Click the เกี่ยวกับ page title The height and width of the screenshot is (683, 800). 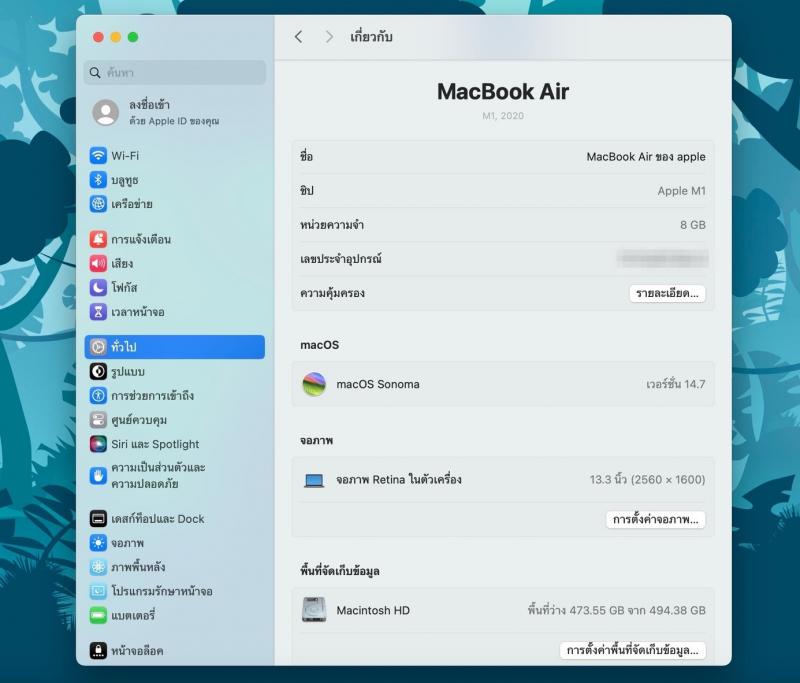pyautogui.click(x=371, y=37)
